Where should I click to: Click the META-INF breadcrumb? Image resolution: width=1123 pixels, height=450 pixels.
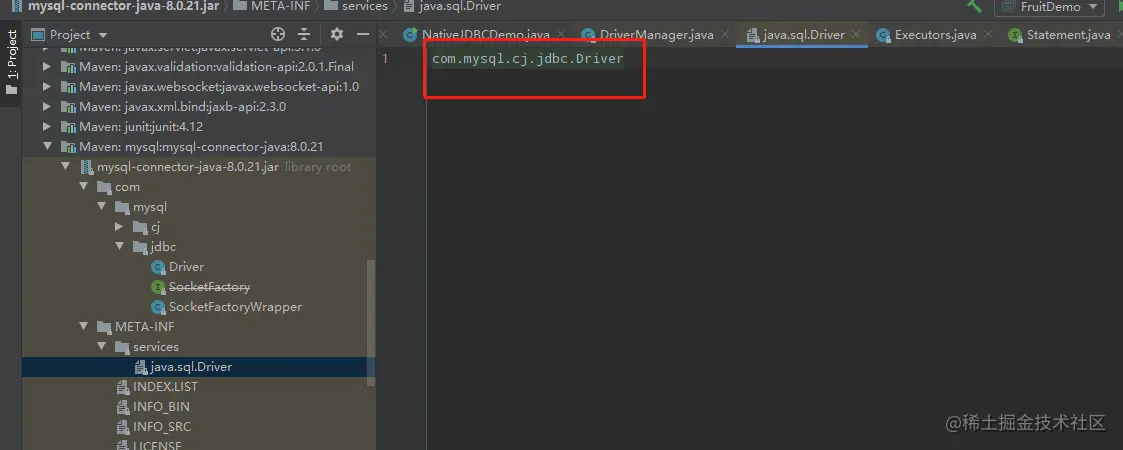(x=281, y=6)
